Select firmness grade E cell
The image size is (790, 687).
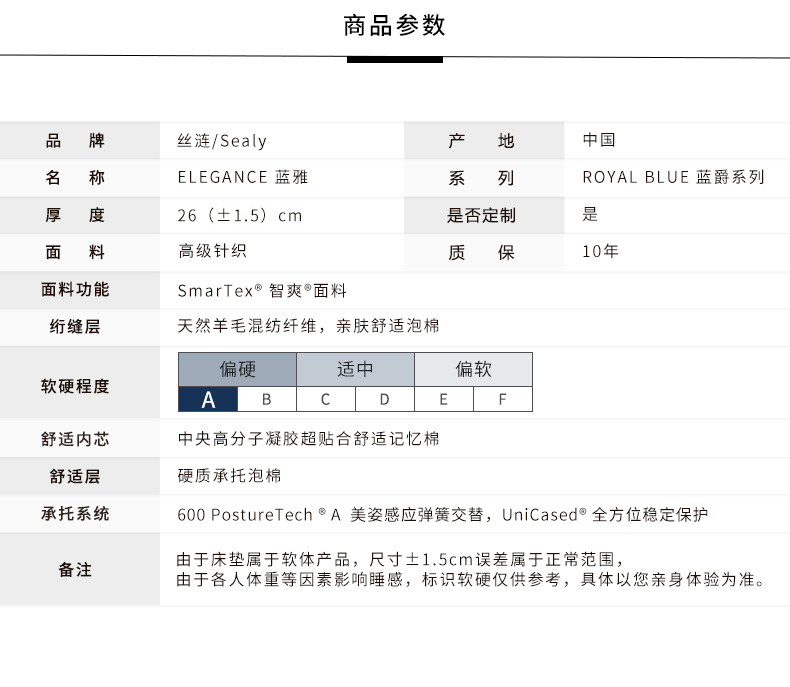click(444, 399)
